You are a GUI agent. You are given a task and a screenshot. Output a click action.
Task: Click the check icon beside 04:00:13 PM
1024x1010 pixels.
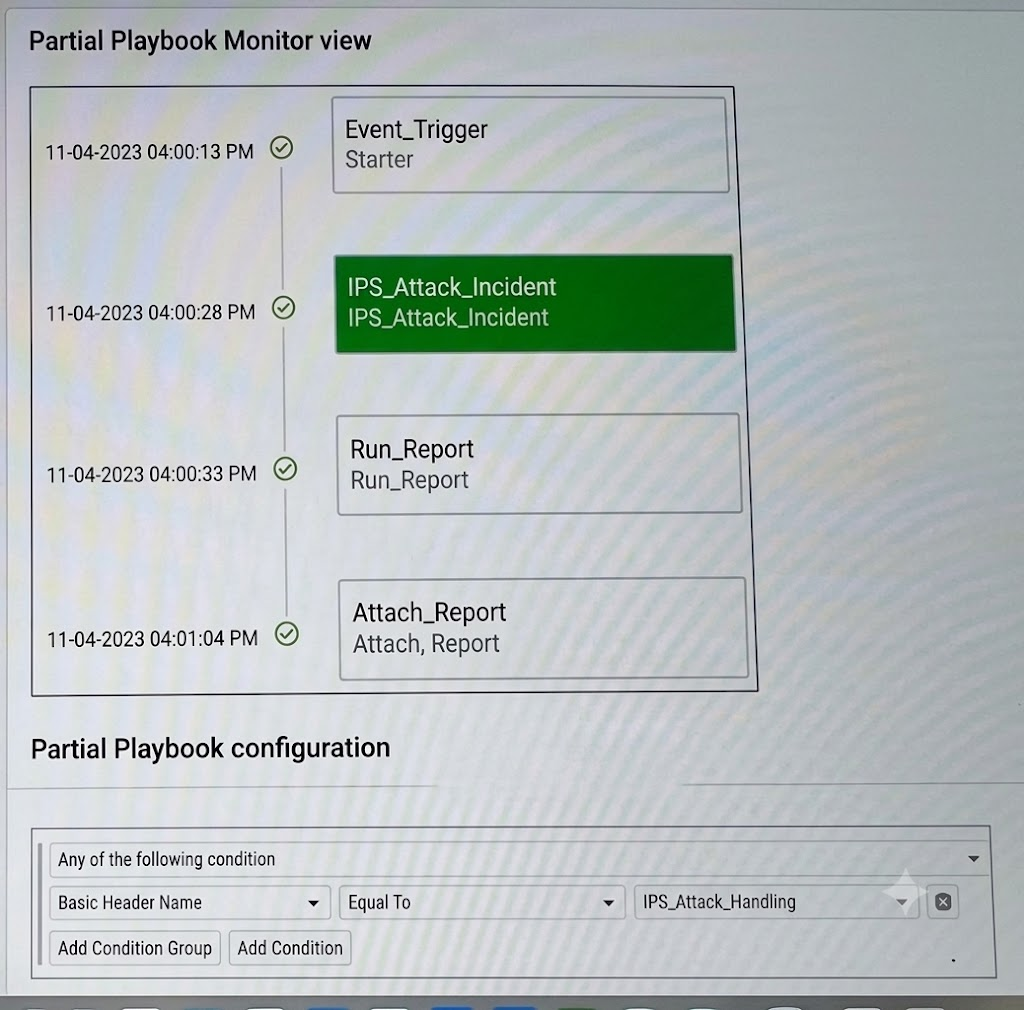pos(281,148)
